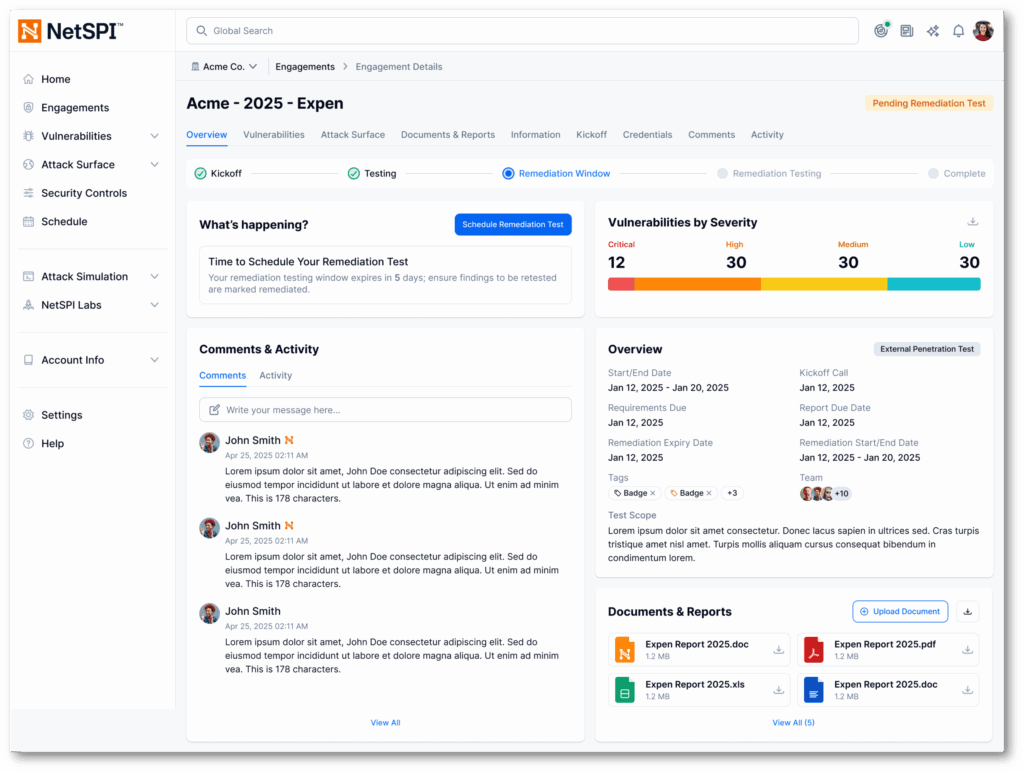Screen dimensions: 1024x772
Task: Click the Write your message here field
Action: pyautogui.click(x=385, y=410)
